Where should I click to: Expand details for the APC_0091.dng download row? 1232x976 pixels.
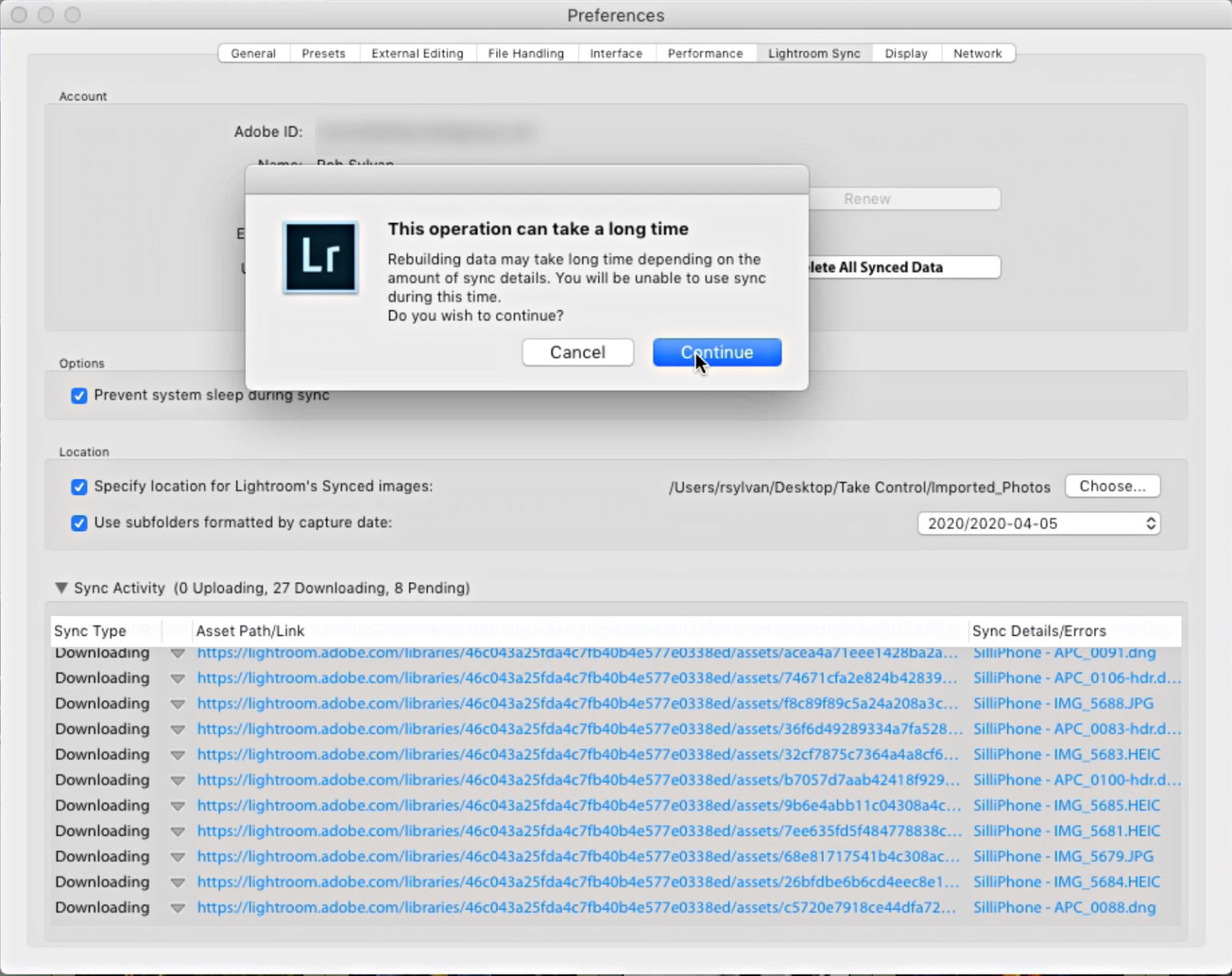178,653
